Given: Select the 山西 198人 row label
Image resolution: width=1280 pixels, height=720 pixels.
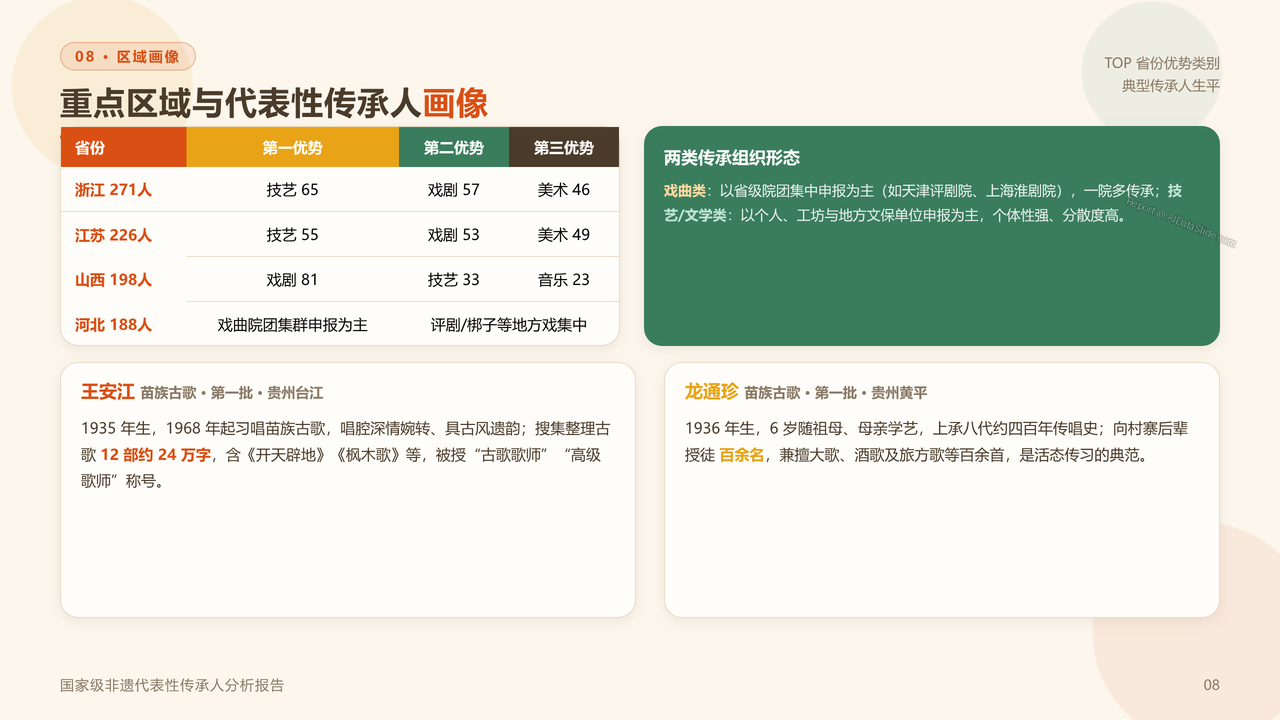Looking at the screenshot, I should (113, 280).
